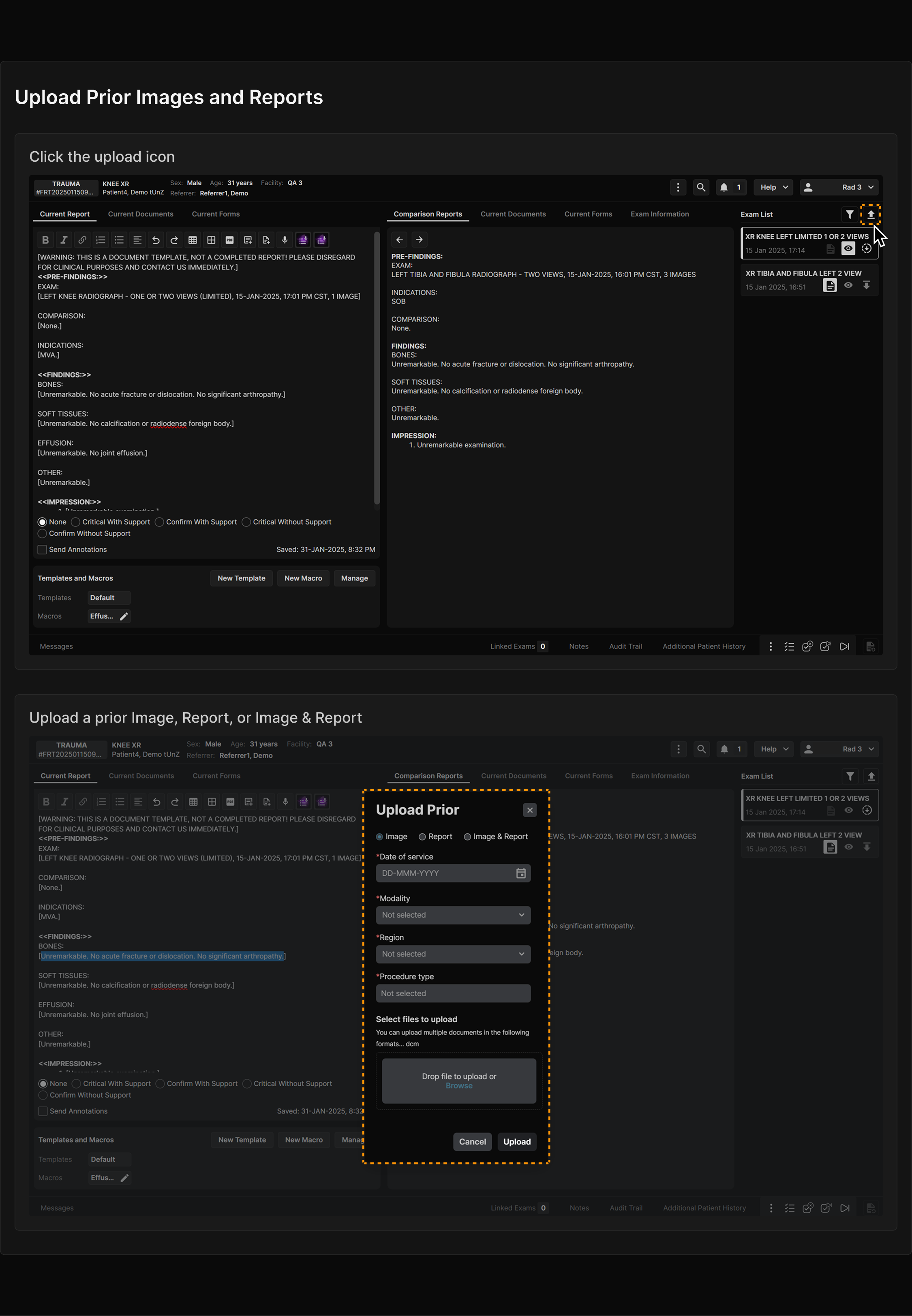Open Additional Patient History in upper screenshot
Image resolution: width=912 pixels, height=1316 pixels.
click(x=704, y=646)
